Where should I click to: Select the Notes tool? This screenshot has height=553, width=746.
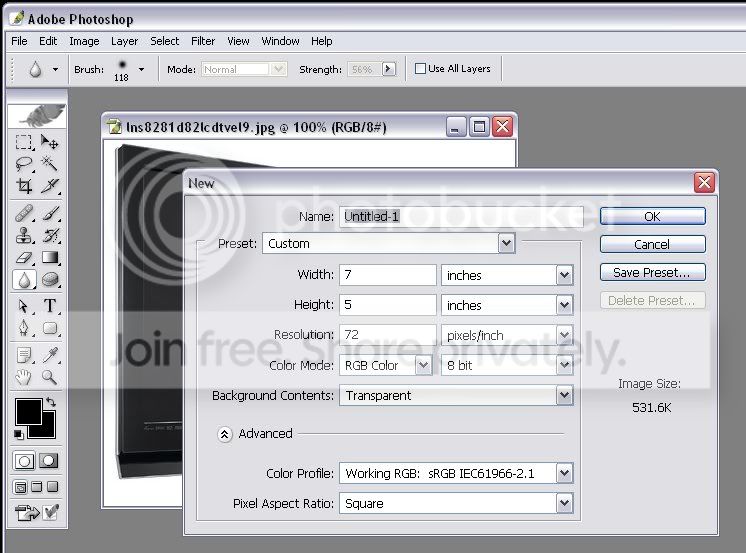24,355
